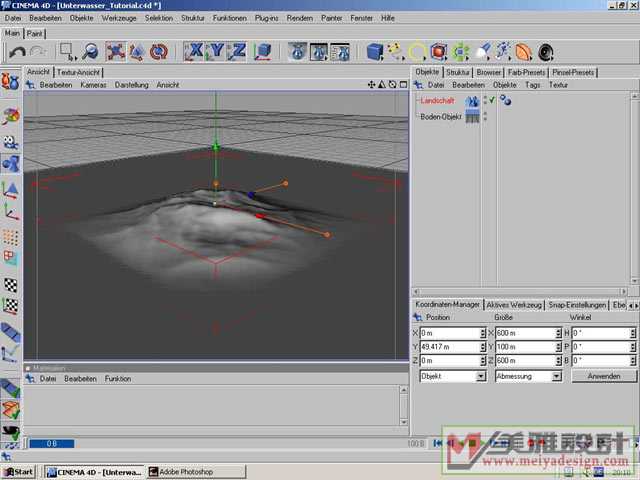Click the Landschaft landscape object icon
The width and height of the screenshot is (640, 480).
point(471,101)
